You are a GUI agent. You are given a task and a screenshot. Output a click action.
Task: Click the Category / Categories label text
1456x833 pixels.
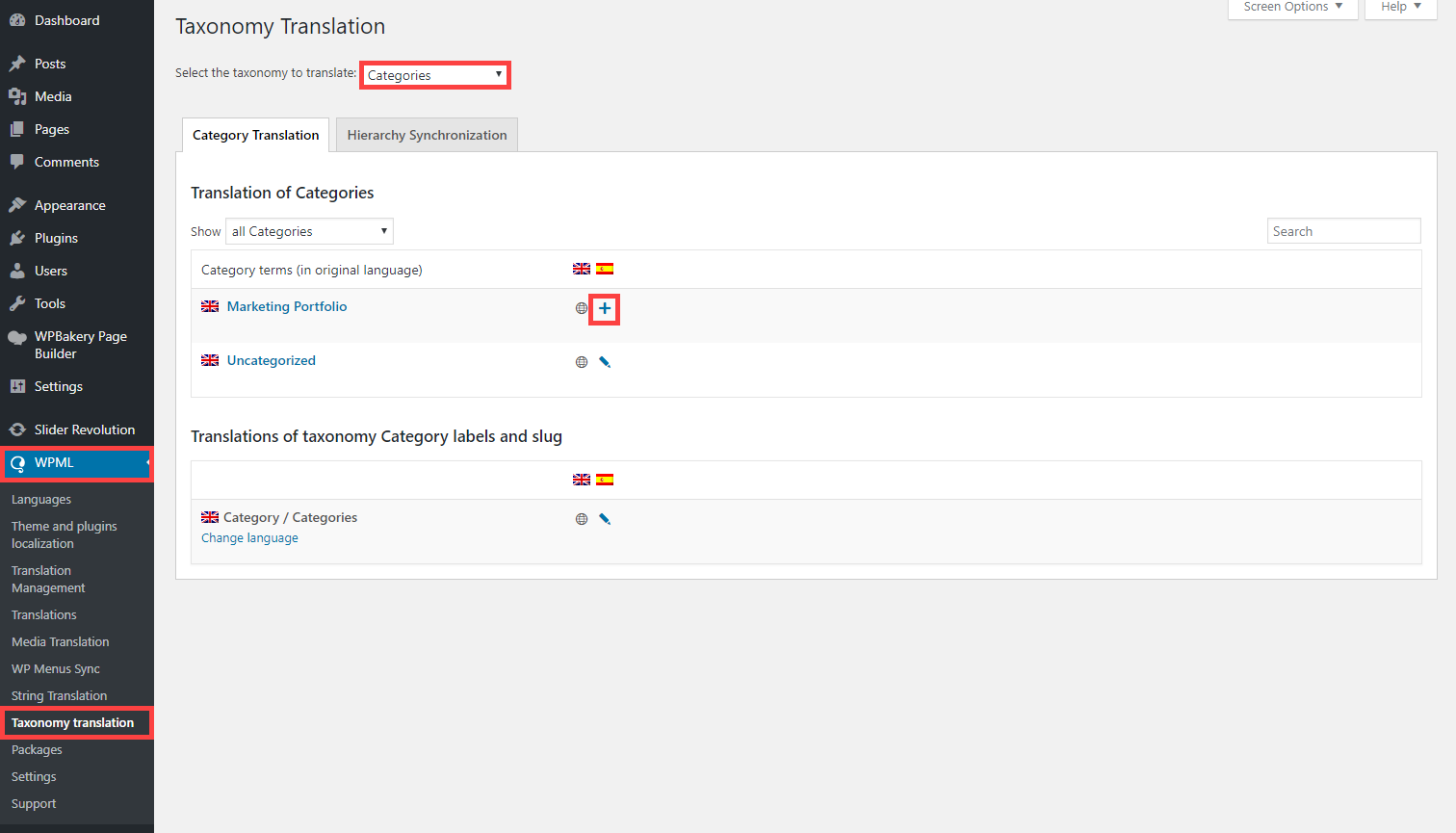tap(290, 517)
